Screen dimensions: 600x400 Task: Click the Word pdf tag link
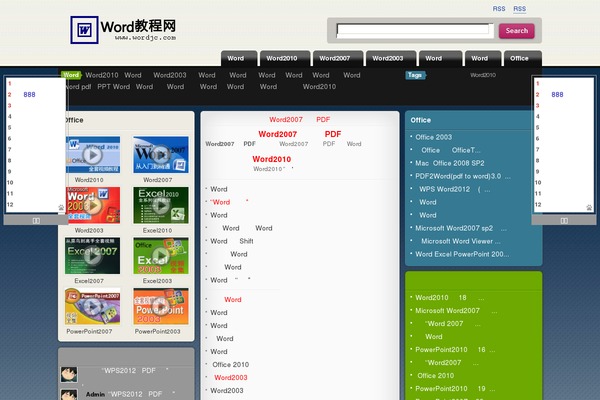pos(79,87)
